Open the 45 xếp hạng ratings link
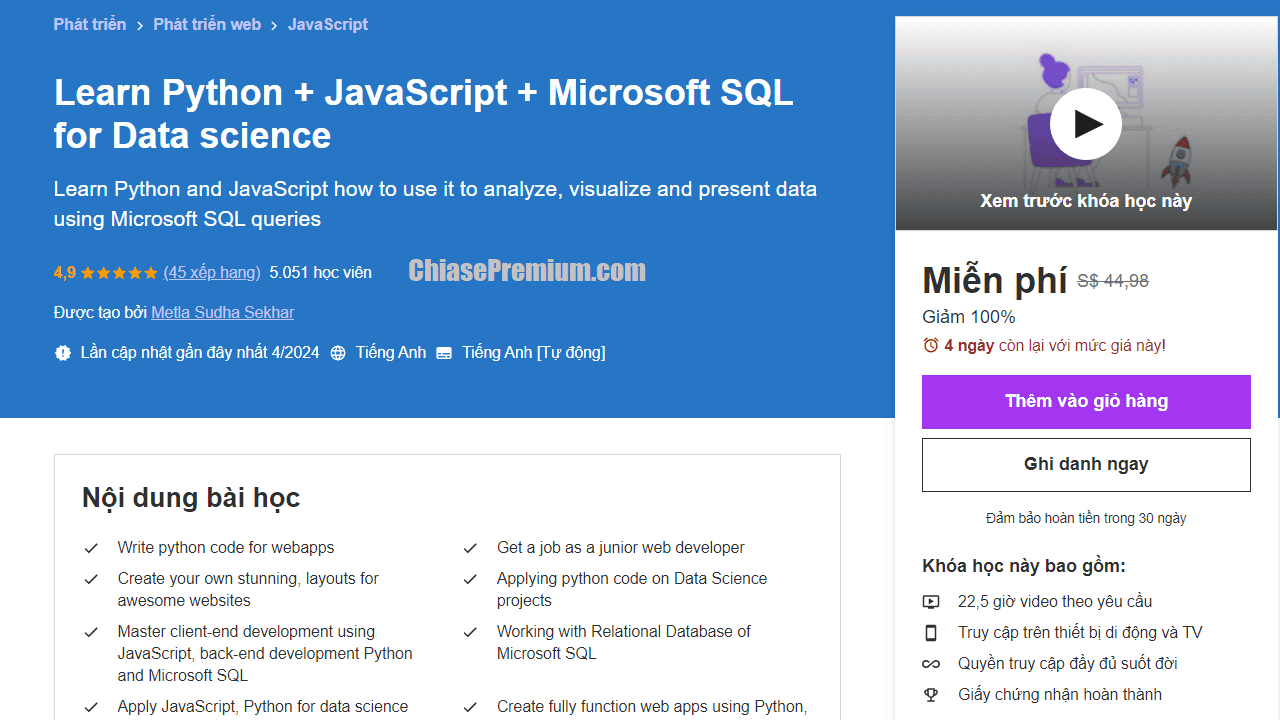1280x720 pixels. coord(212,272)
